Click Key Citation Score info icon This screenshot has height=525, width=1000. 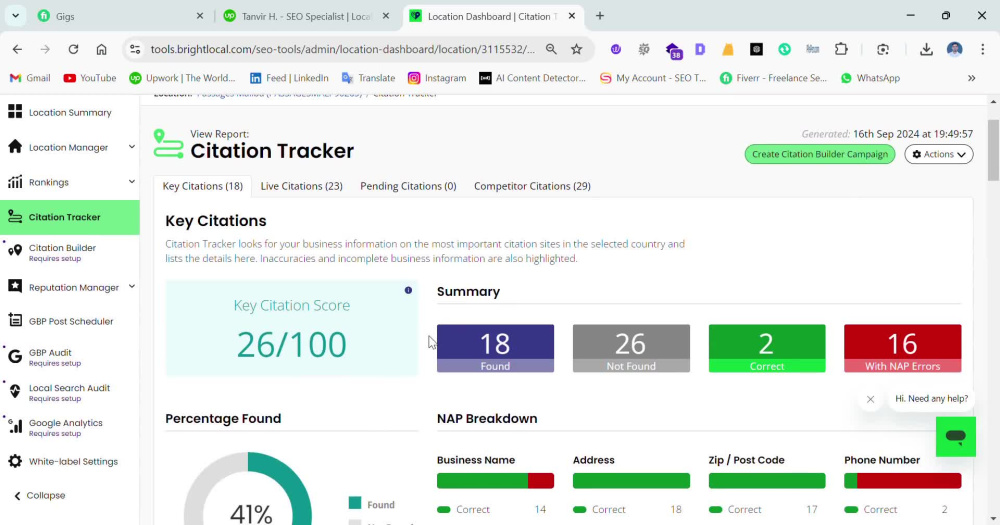[x=408, y=290]
